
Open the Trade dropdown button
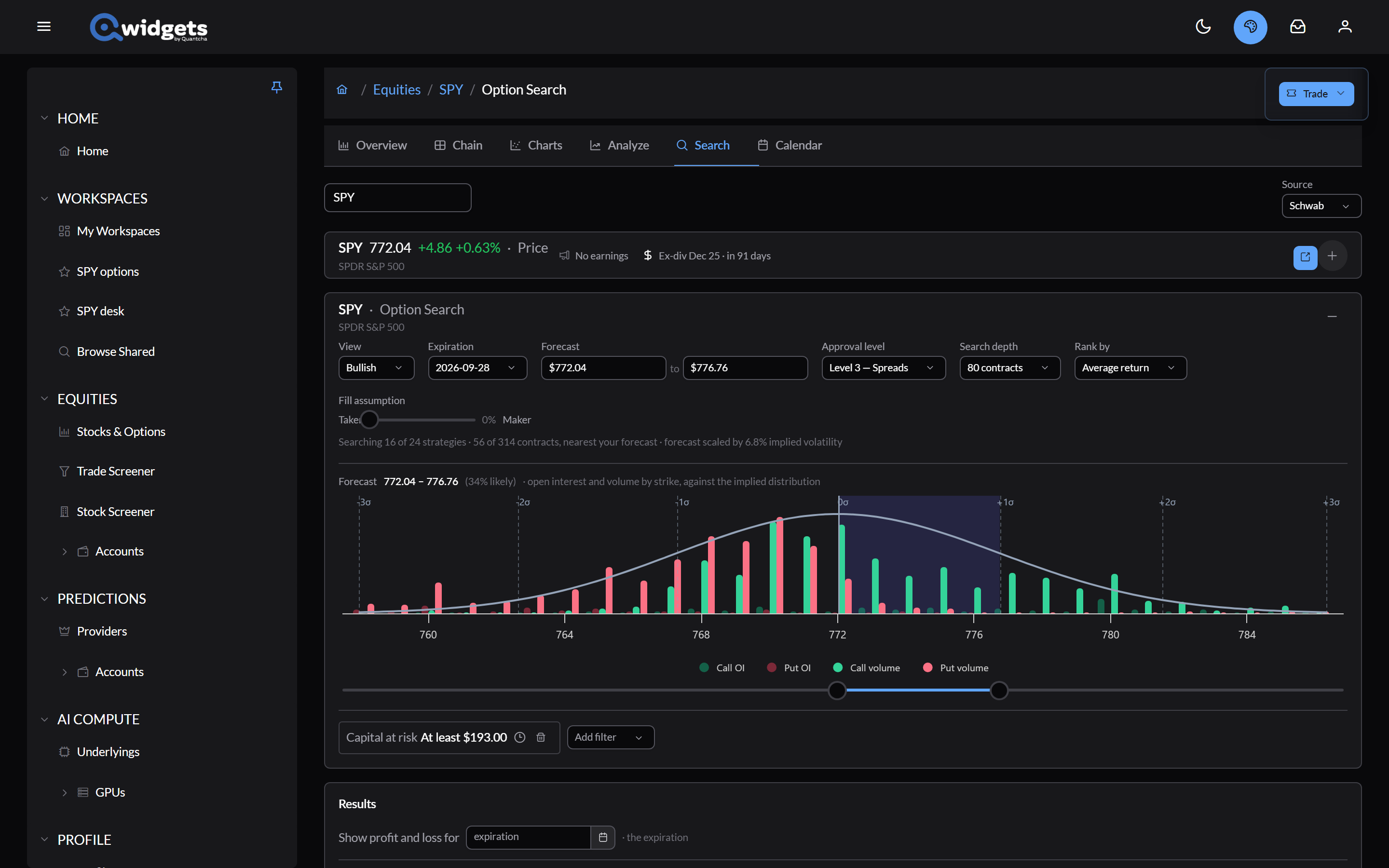click(1316, 94)
